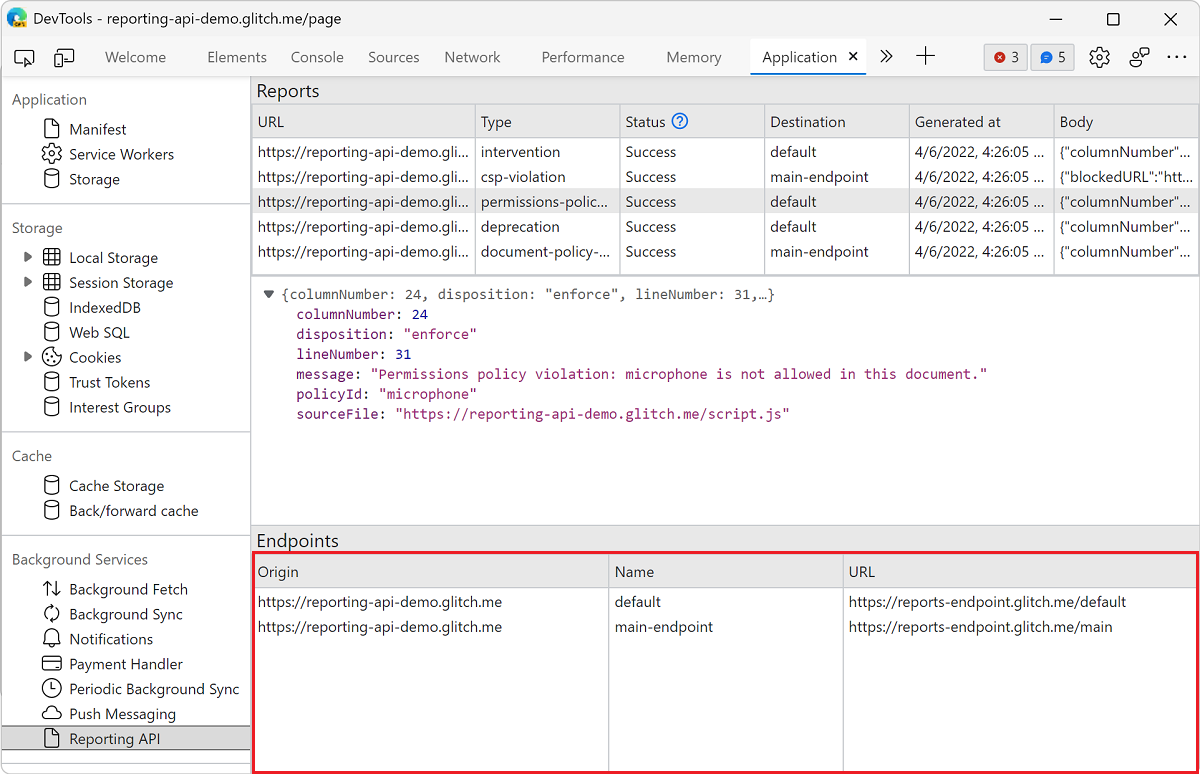This screenshot has height=774, width=1200.
Task: Open DevTools settings gear
Action: click(1099, 57)
